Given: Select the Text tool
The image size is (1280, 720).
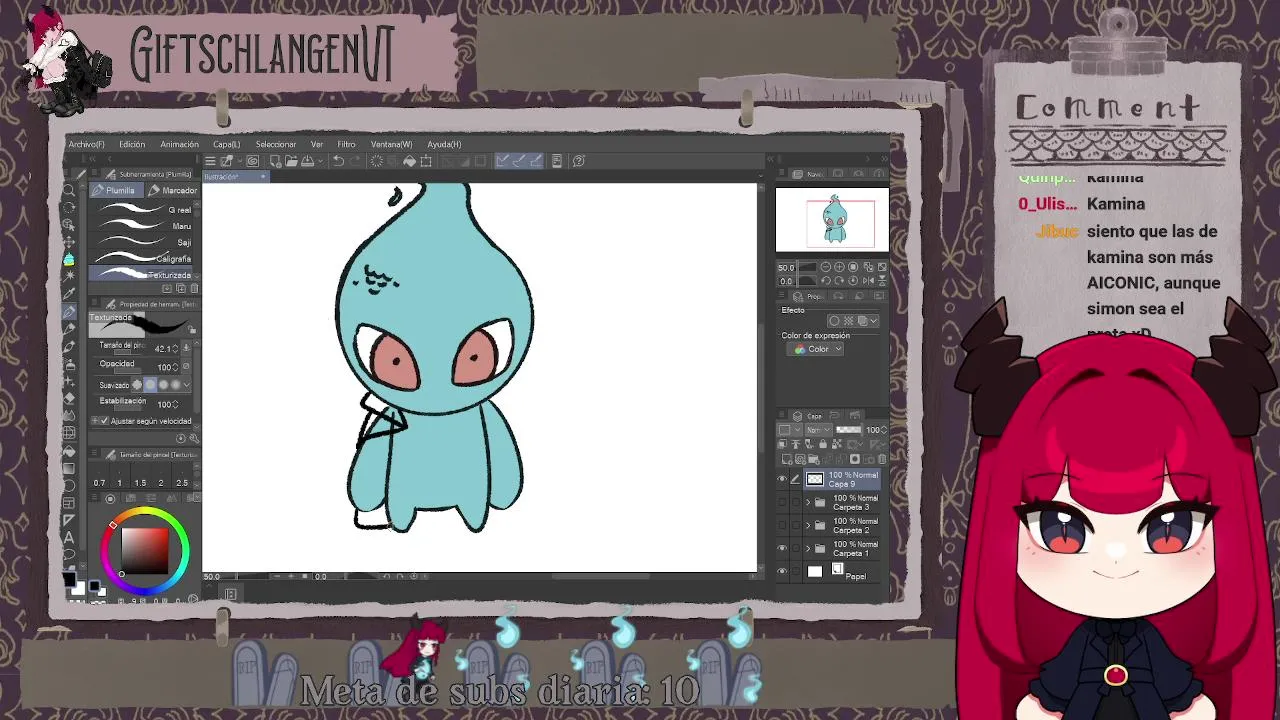Looking at the screenshot, I should click(x=69, y=537).
